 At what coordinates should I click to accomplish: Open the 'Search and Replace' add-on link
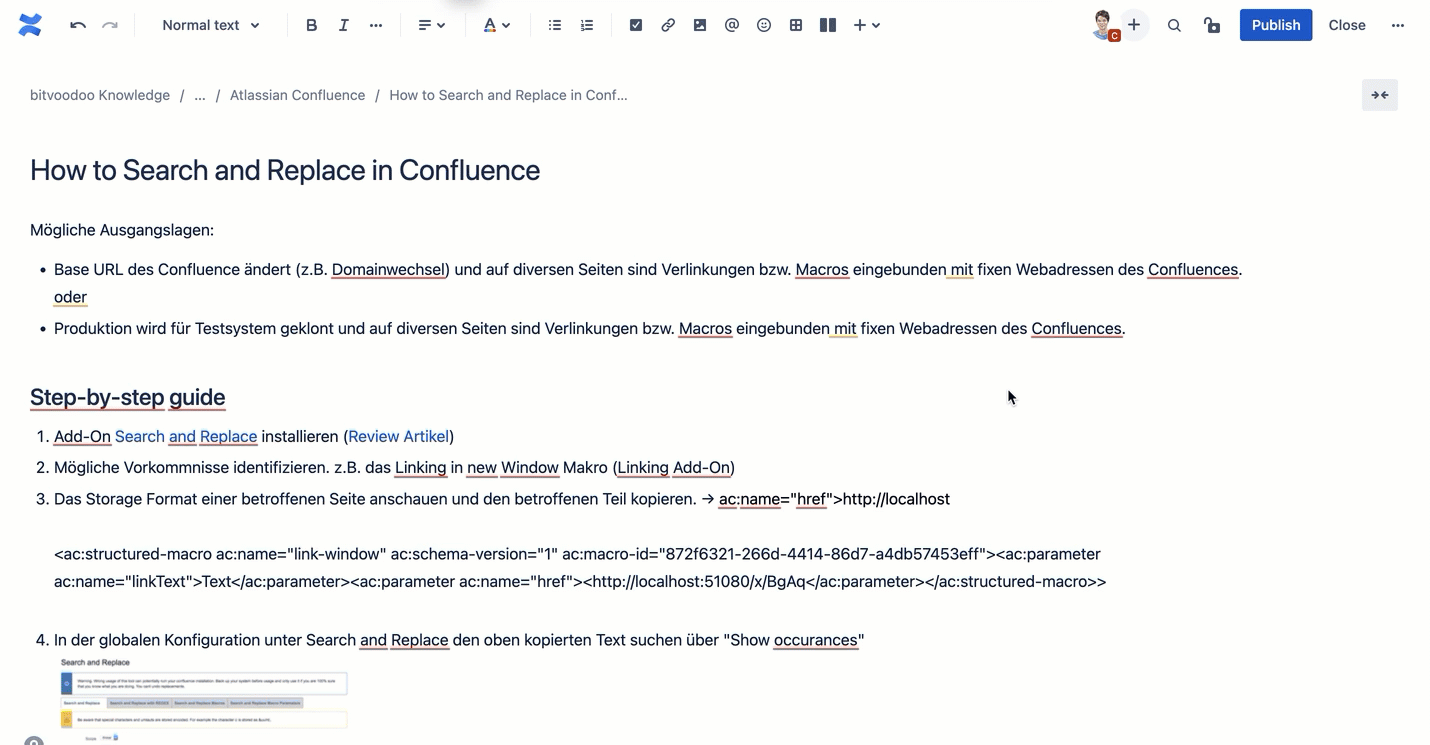(x=186, y=436)
